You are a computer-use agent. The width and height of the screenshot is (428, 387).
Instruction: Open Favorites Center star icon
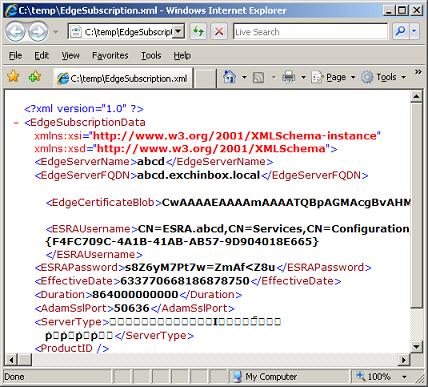(13, 77)
